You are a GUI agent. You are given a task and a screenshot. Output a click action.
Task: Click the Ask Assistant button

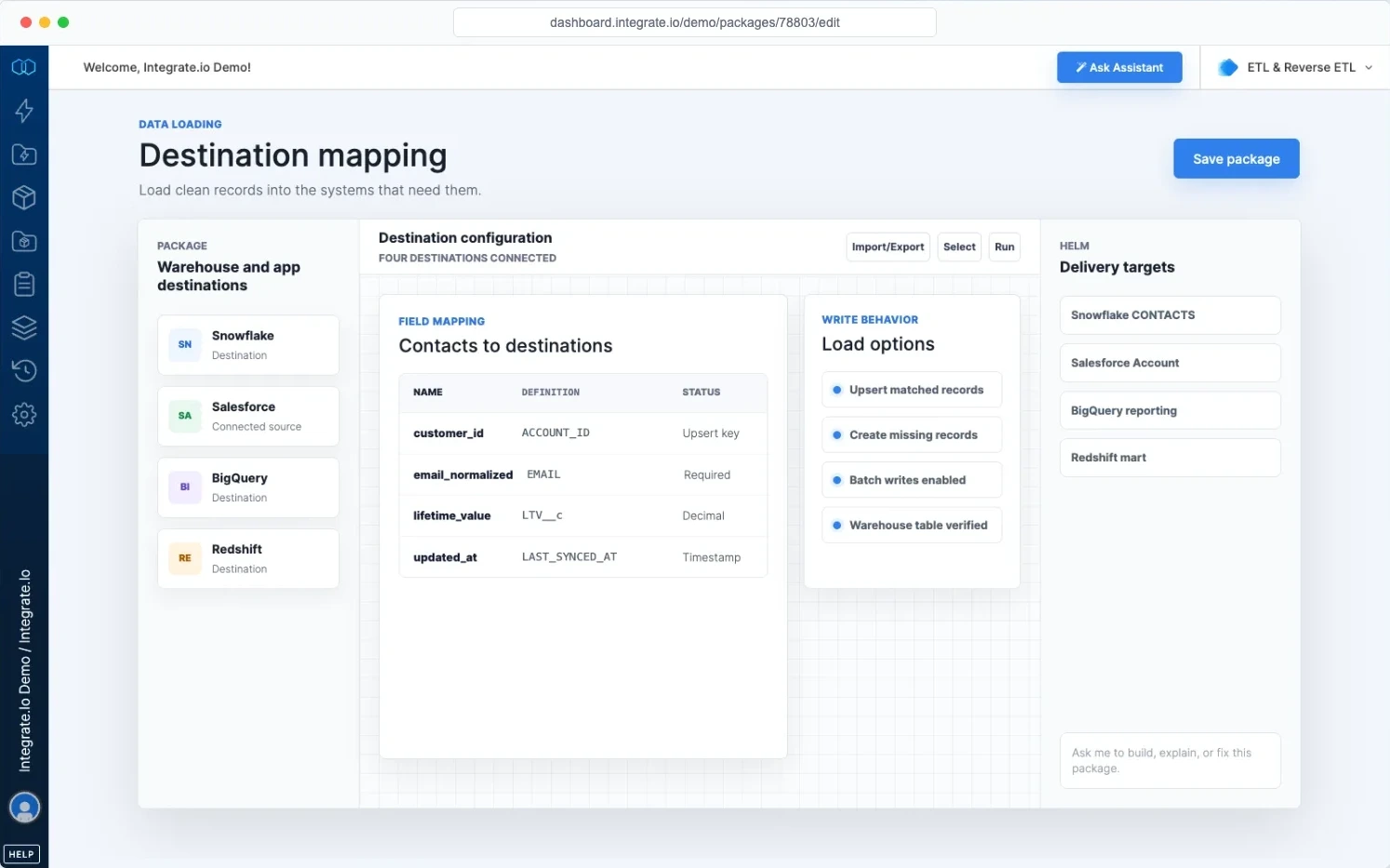(x=1119, y=67)
